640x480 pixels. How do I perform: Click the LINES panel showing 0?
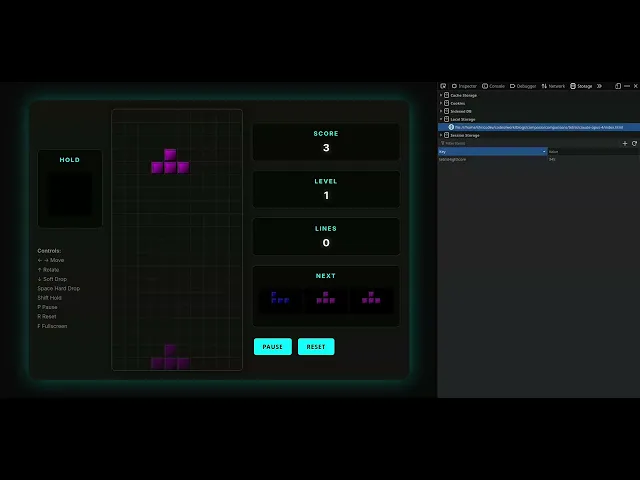coord(326,237)
